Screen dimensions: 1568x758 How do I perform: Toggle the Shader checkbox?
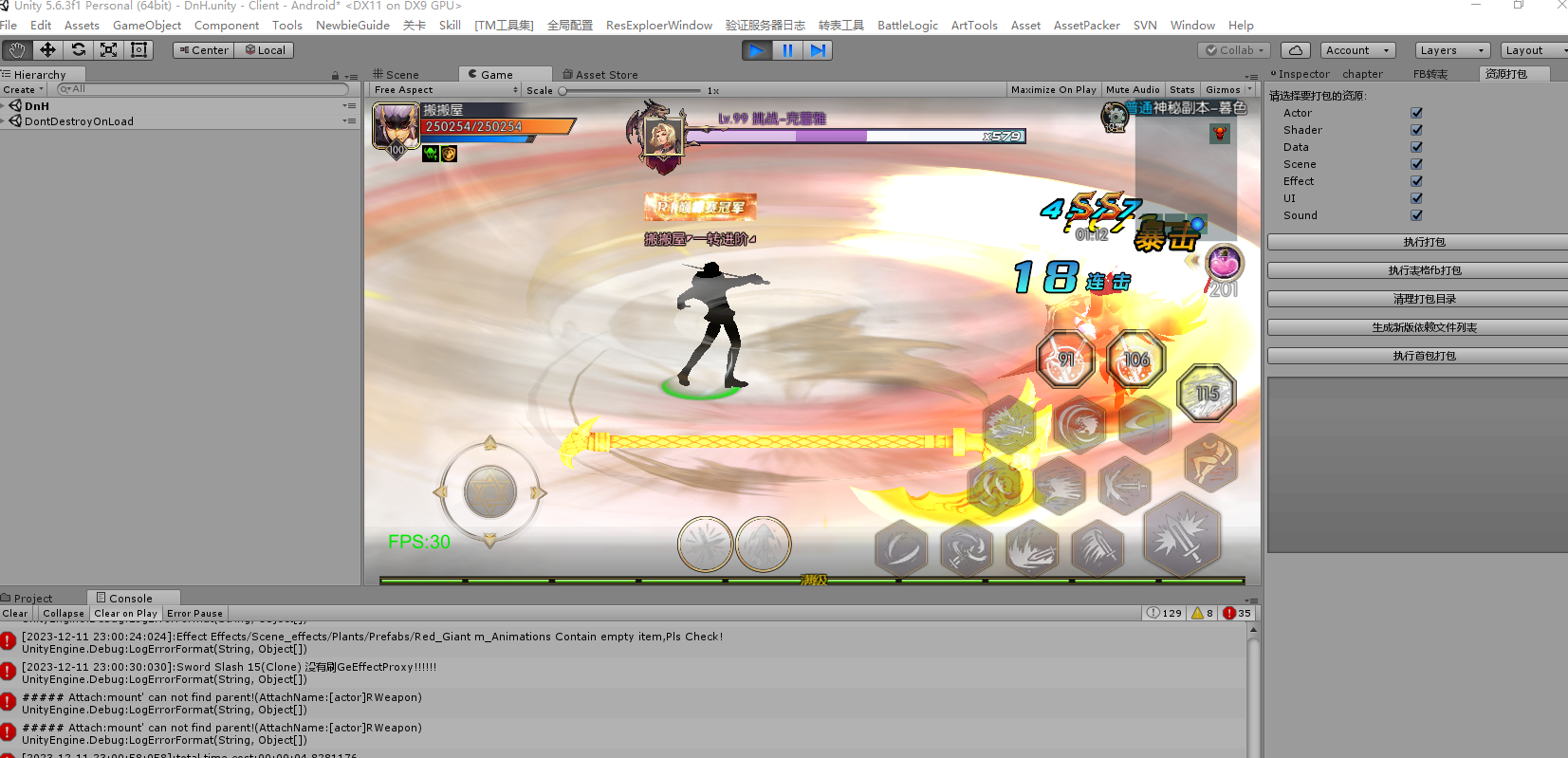[1416, 130]
